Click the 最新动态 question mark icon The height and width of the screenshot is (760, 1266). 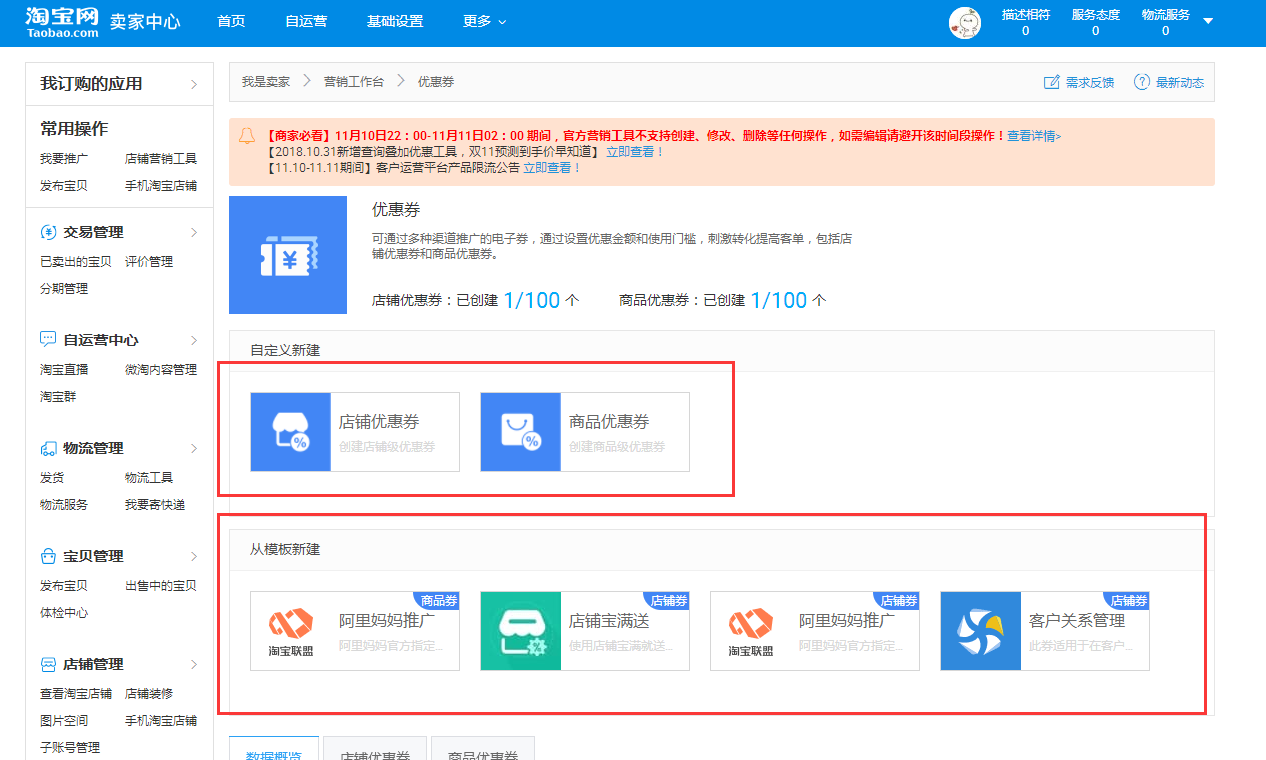pyautogui.click(x=1141, y=82)
